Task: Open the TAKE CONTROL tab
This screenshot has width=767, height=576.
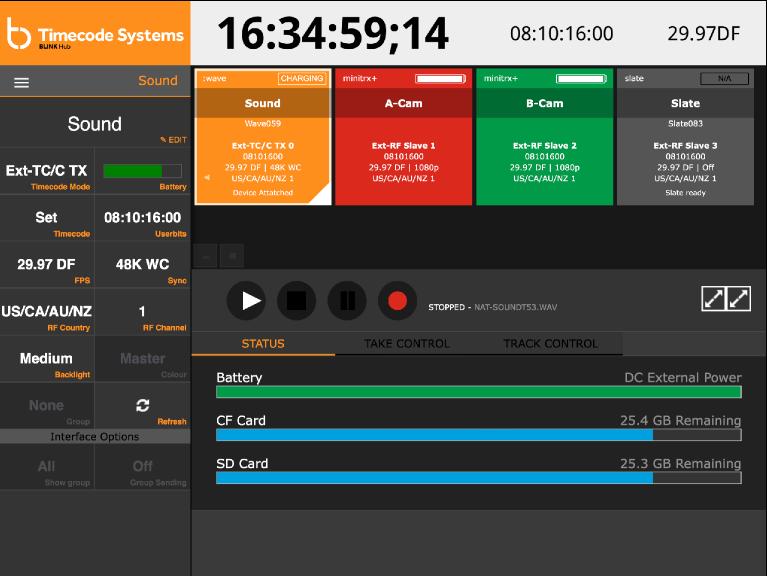Action: pyautogui.click(x=406, y=344)
